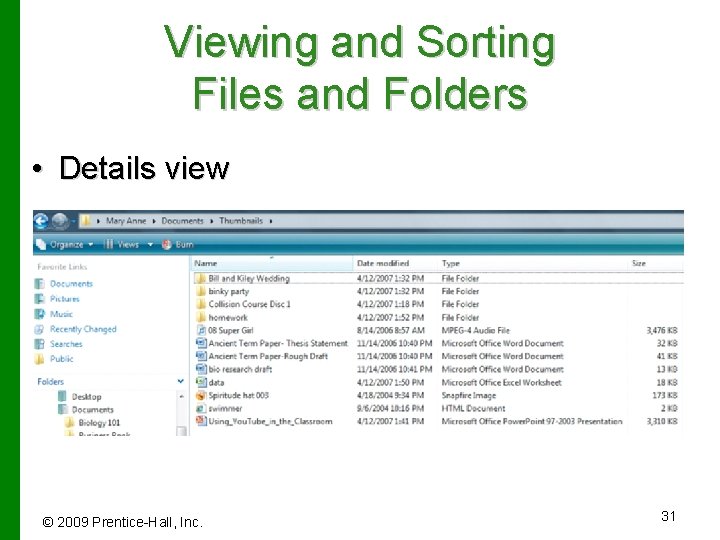Open Documents favorite link

click(71, 284)
